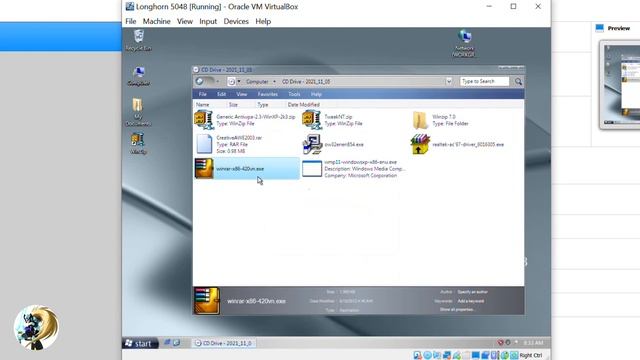Select the Winzip 7.0 folder icon
Image resolution: width=640 pixels, height=360 pixels.
420,120
